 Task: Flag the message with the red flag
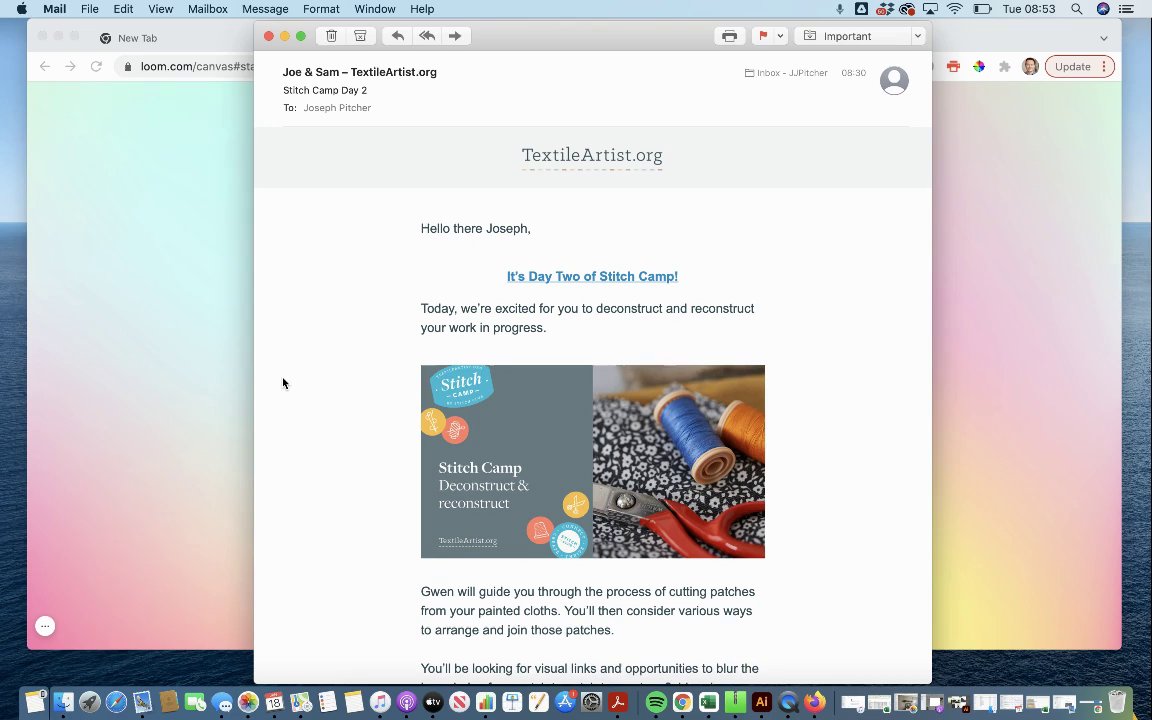tap(763, 36)
